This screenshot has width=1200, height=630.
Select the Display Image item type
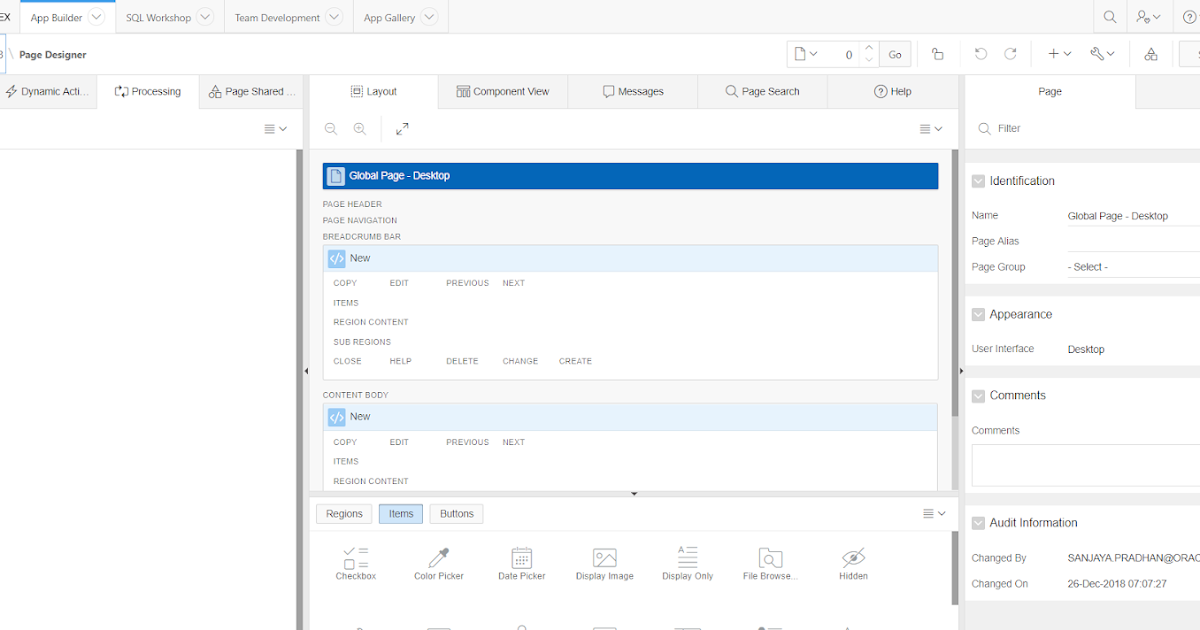[604, 562]
